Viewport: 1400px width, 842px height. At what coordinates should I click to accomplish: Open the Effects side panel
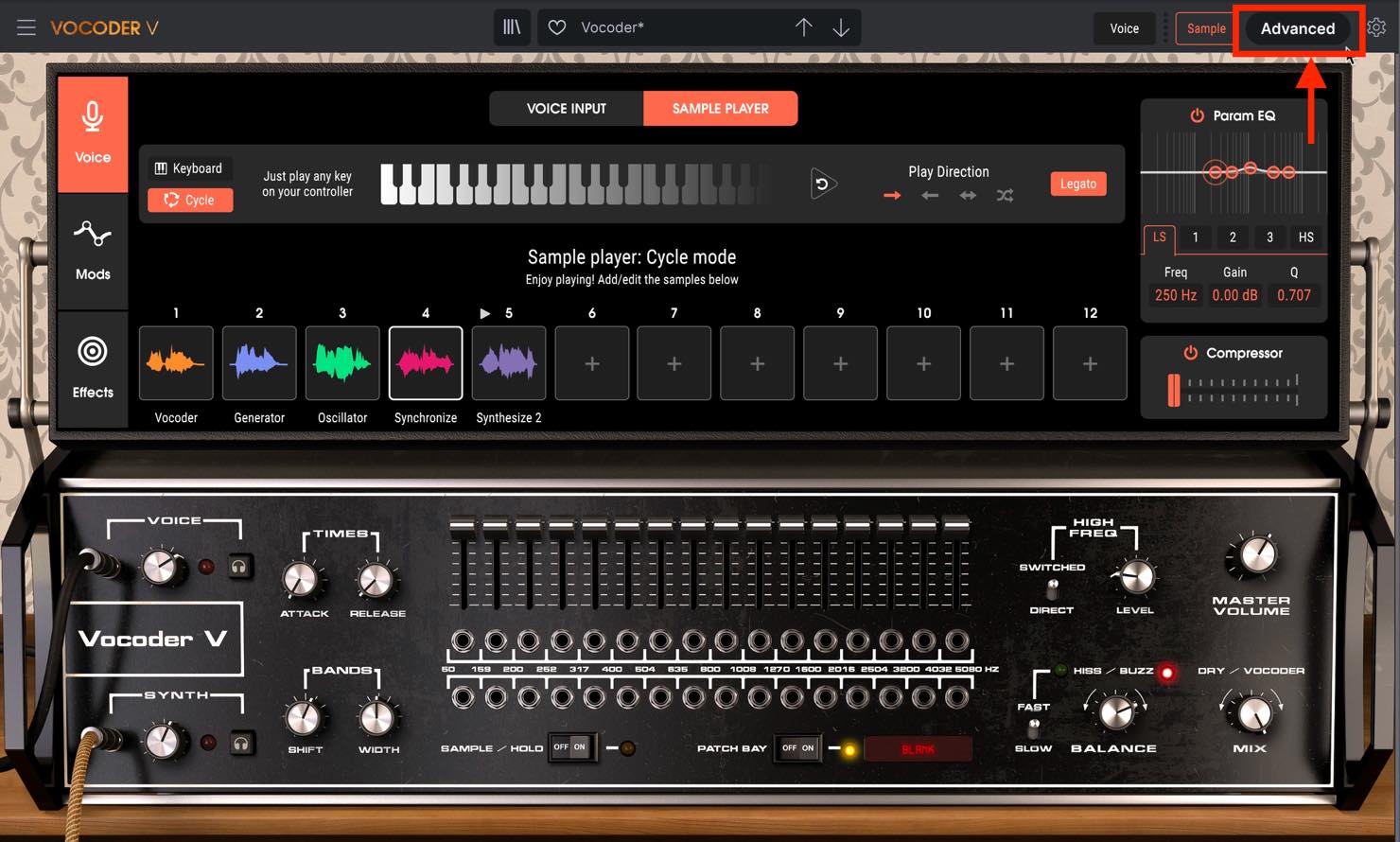tap(93, 368)
